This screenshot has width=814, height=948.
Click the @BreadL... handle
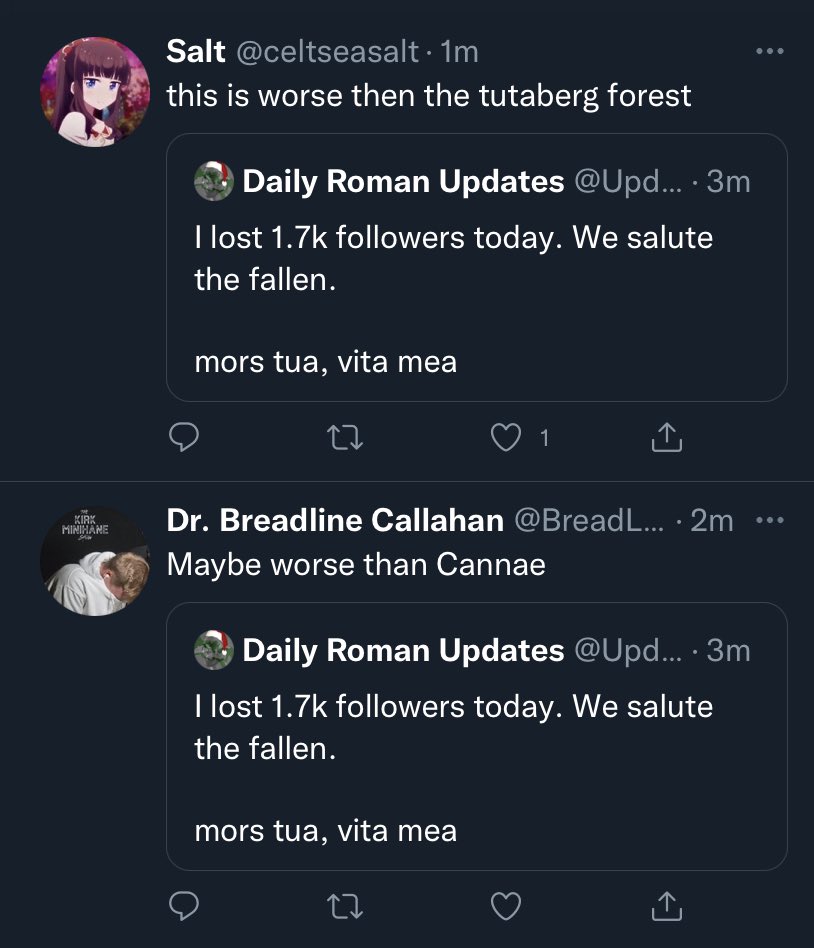click(588, 520)
